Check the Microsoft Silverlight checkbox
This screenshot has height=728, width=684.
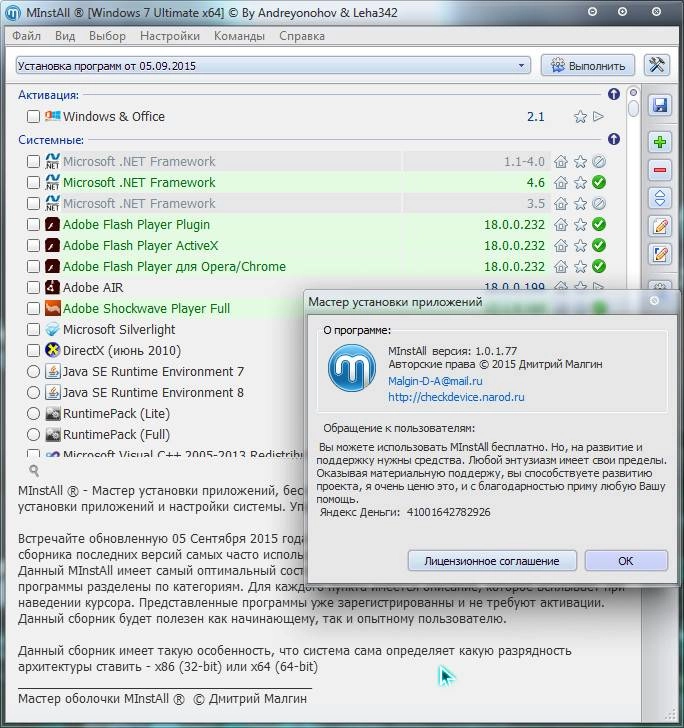[x=33, y=330]
